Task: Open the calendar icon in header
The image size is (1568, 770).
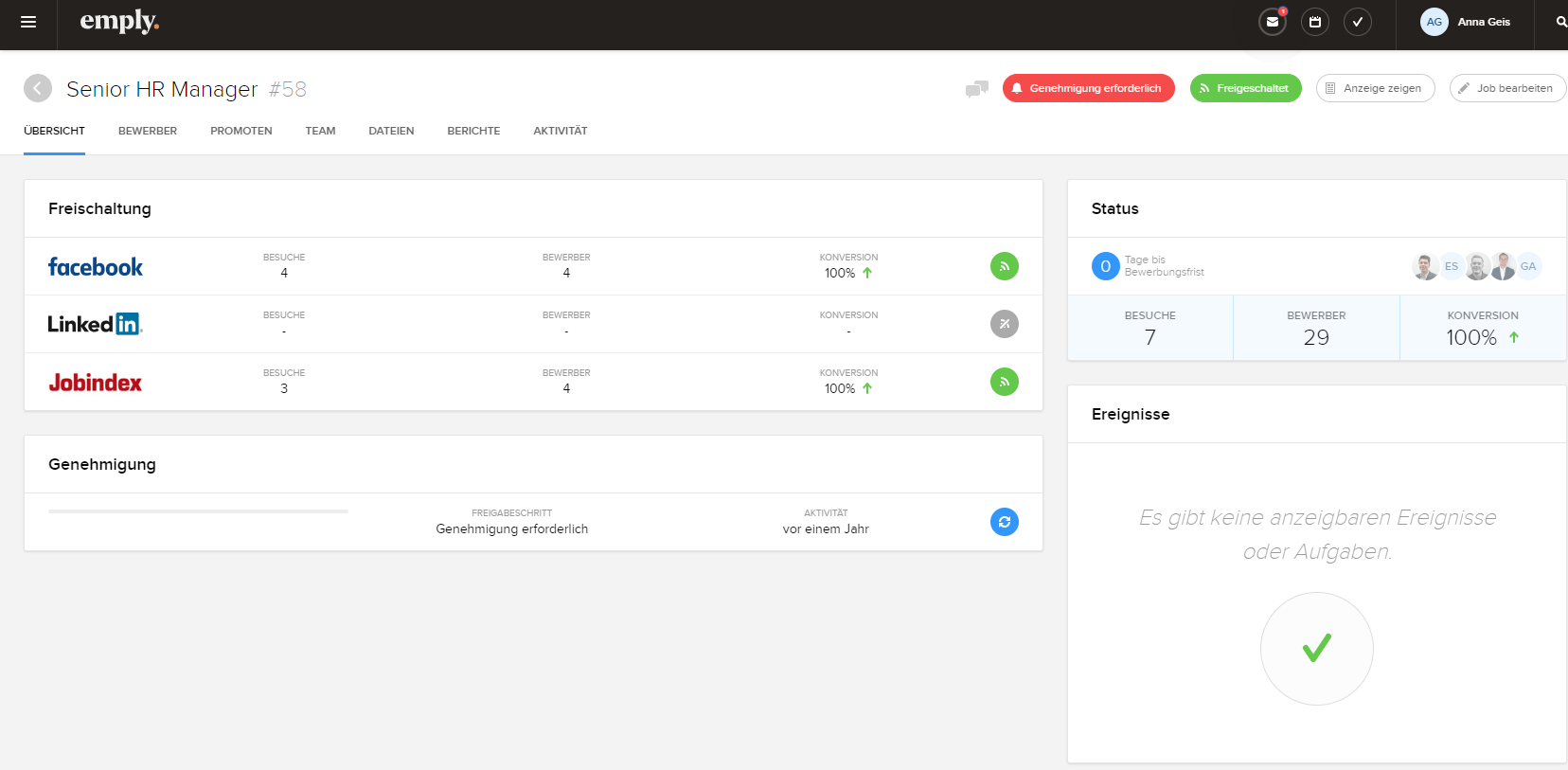Action: point(1315,22)
